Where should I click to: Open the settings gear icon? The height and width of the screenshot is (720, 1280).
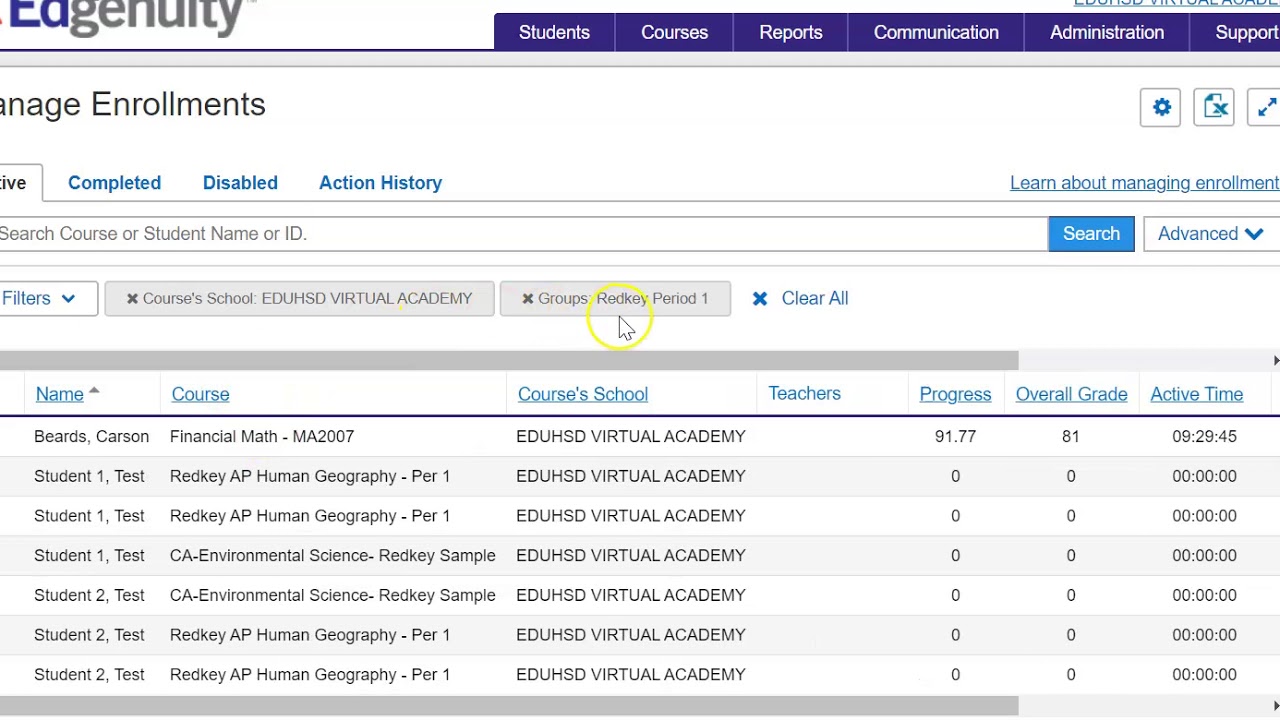(x=1161, y=107)
